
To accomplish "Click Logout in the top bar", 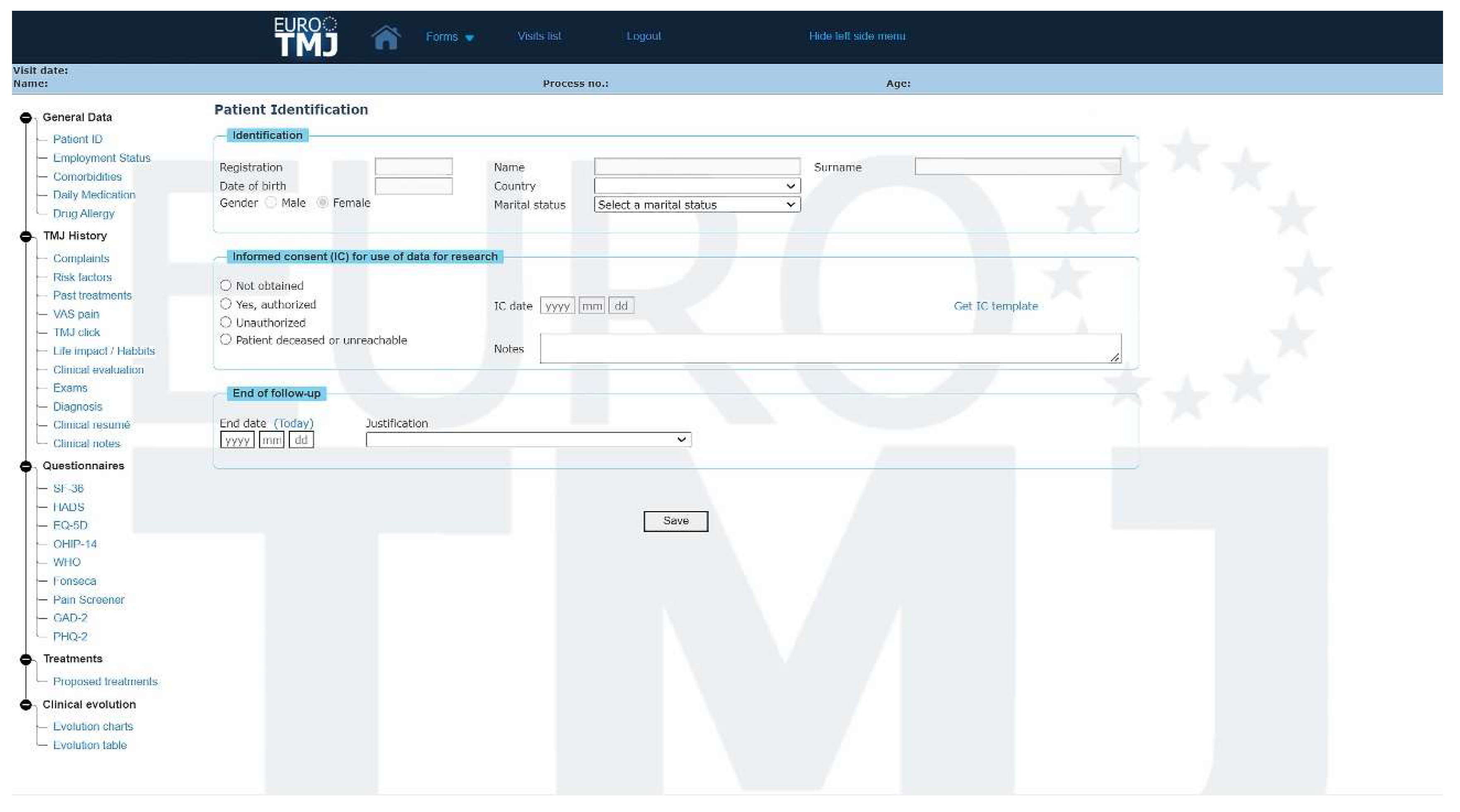I will click(x=643, y=36).
